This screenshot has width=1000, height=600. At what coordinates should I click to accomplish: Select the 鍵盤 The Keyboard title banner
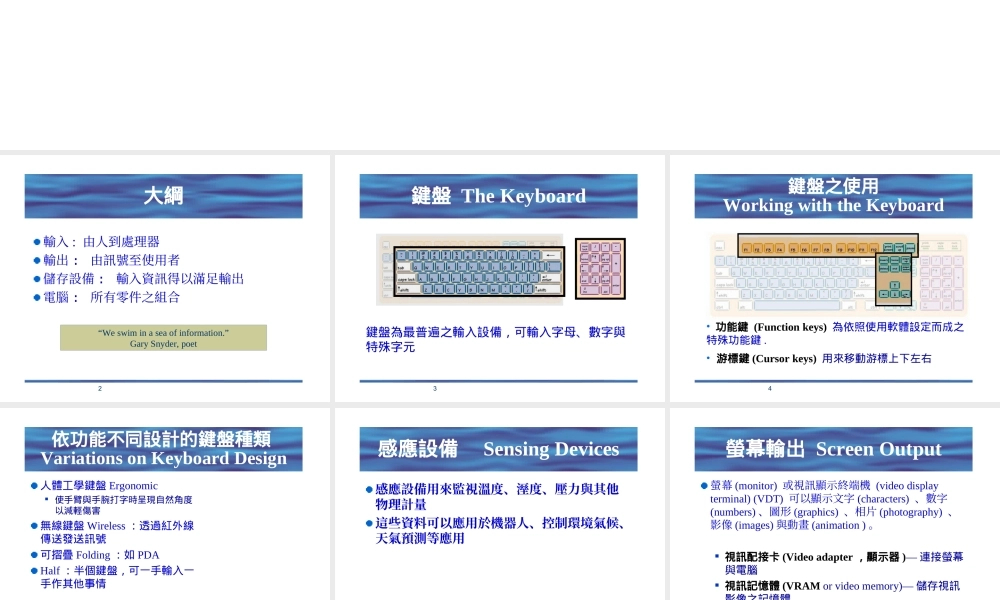click(498, 195)
